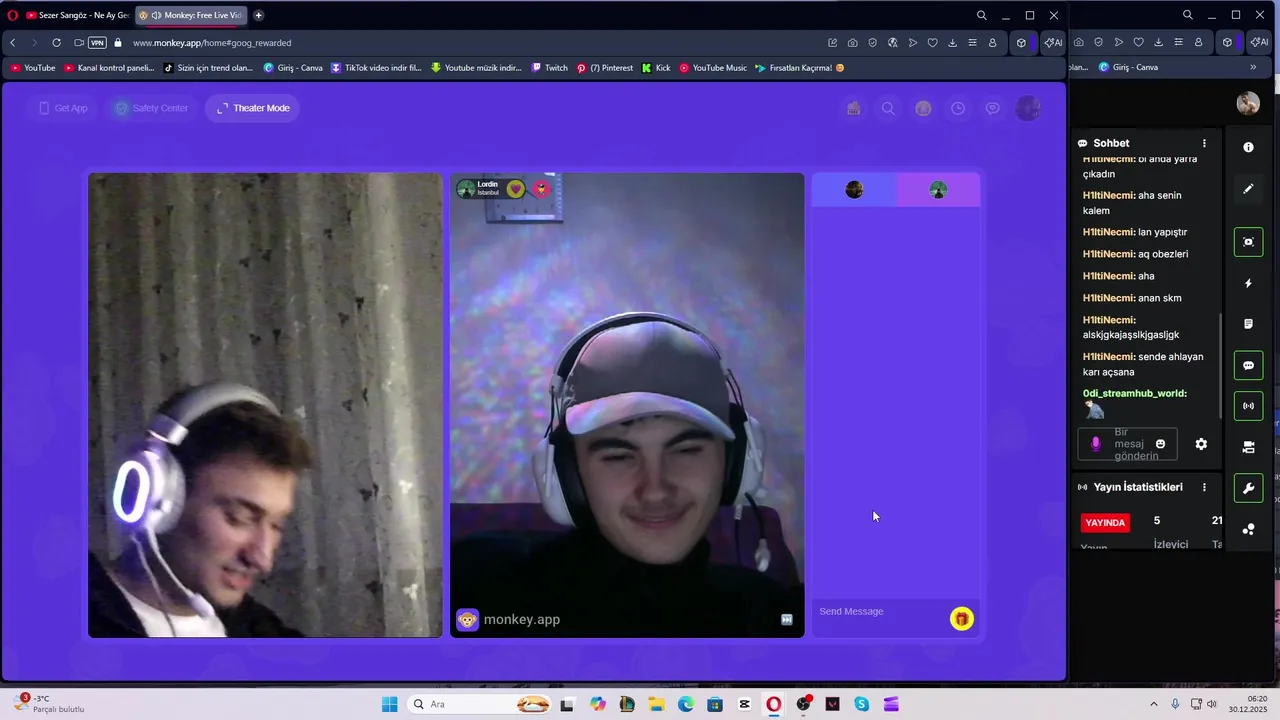Toggle the chat bubble panel icon in sidebar

(1248, 365)
